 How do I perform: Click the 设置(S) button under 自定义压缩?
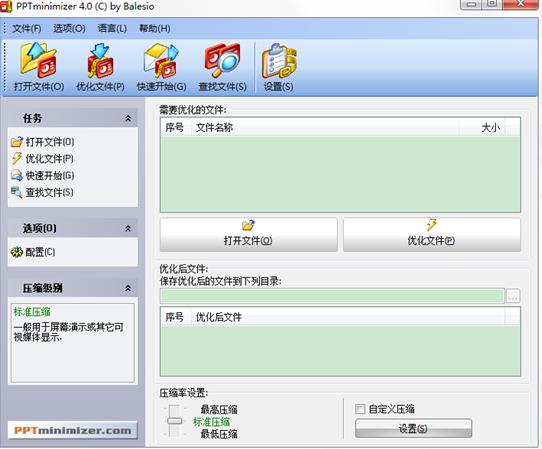[x=413, y=429]
